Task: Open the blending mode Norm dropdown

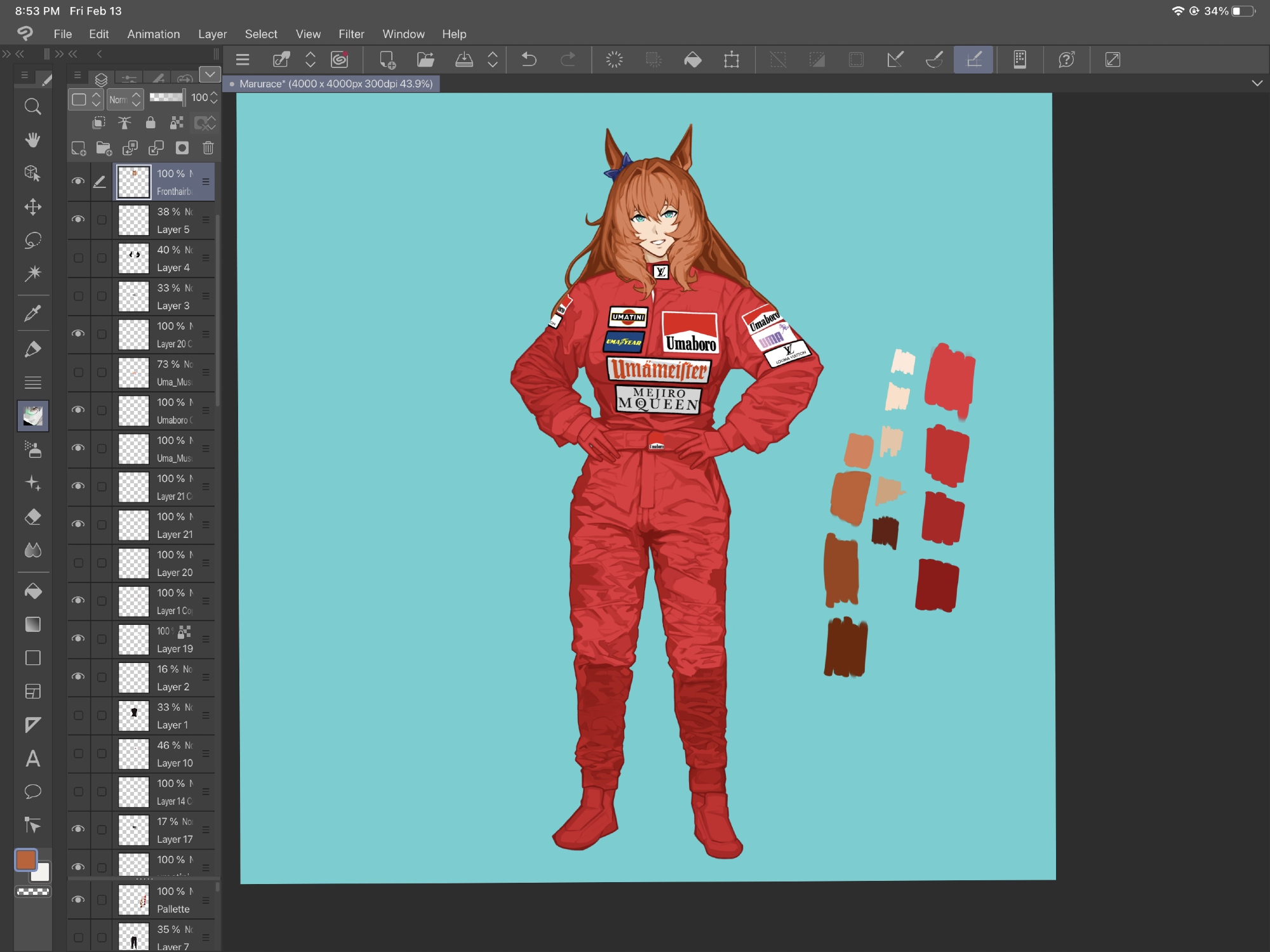Action: tap(124, 99)
